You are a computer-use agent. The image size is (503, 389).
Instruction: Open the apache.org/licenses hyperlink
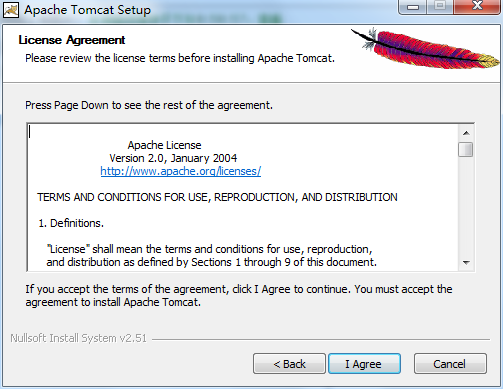[x=181, y=171]
